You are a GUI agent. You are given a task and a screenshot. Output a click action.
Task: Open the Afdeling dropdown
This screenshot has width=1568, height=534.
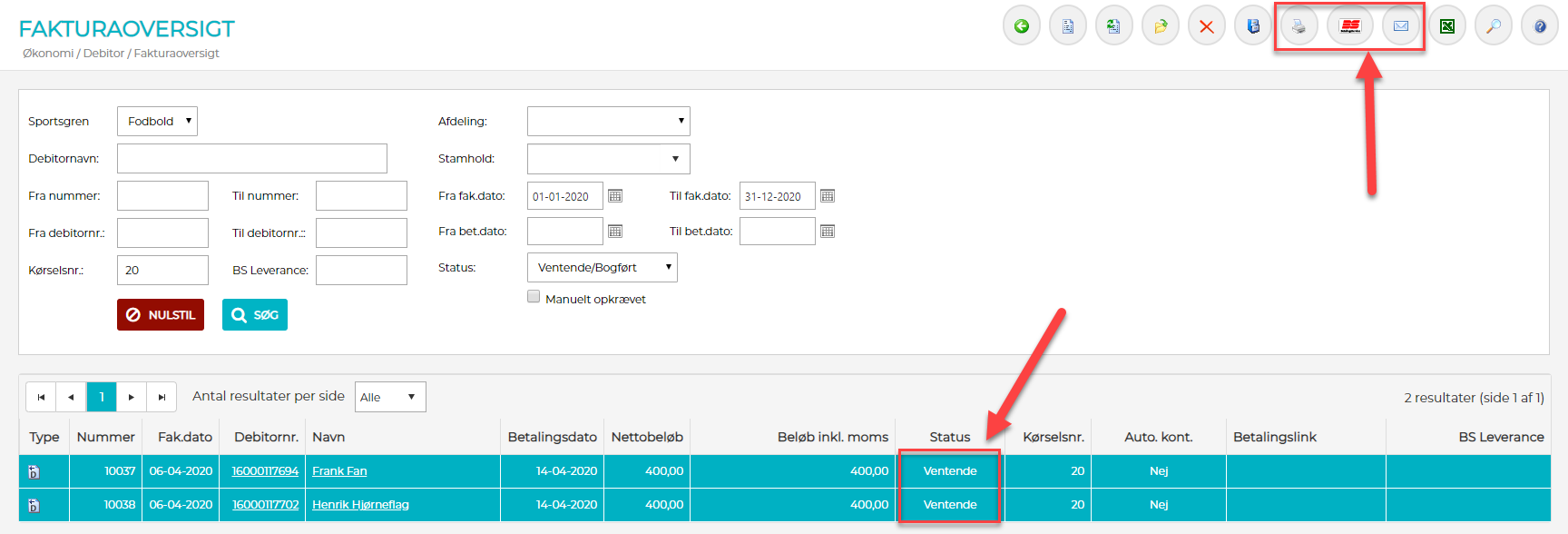[608, 122]
